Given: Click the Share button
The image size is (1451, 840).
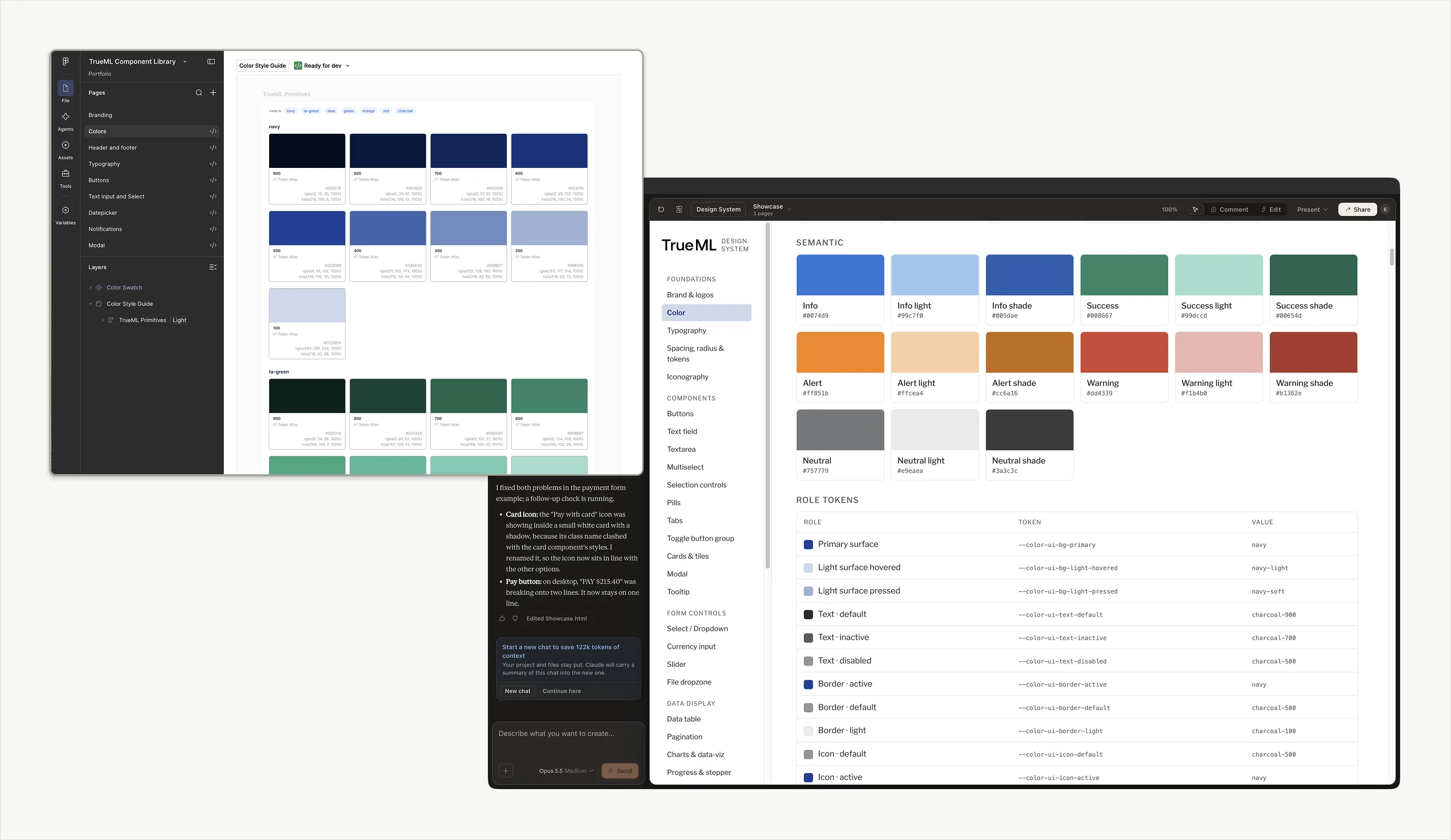Looking at the screenshot, I should click(x=1357, y=210).
